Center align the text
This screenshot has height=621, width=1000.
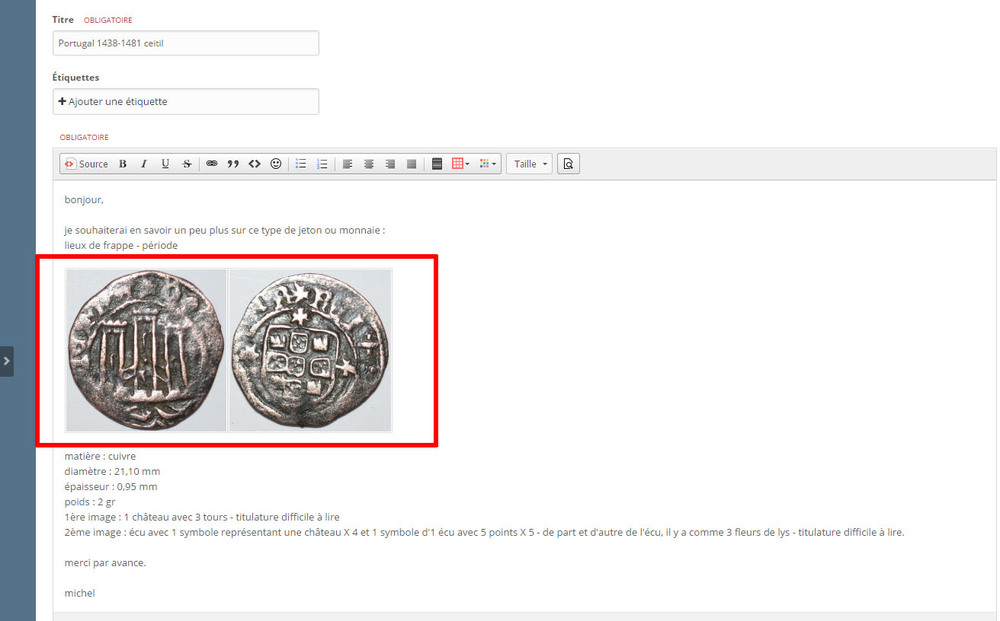(x=369, y=164)
